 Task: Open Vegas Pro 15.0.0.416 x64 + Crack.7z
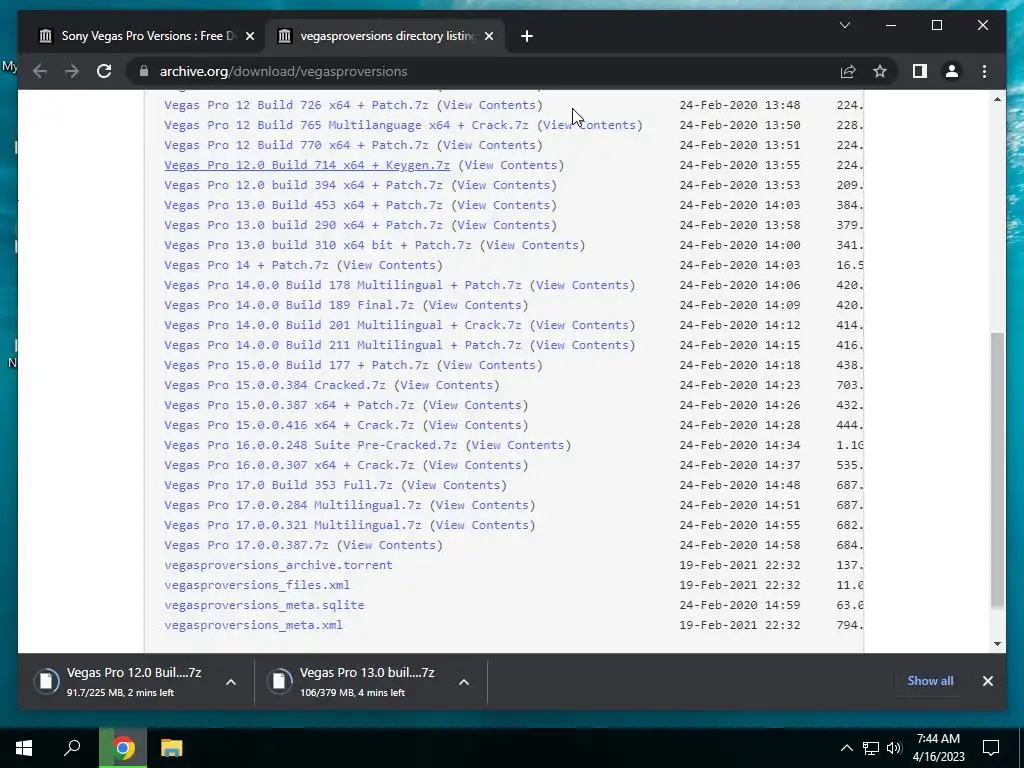(x=289, y=425)
